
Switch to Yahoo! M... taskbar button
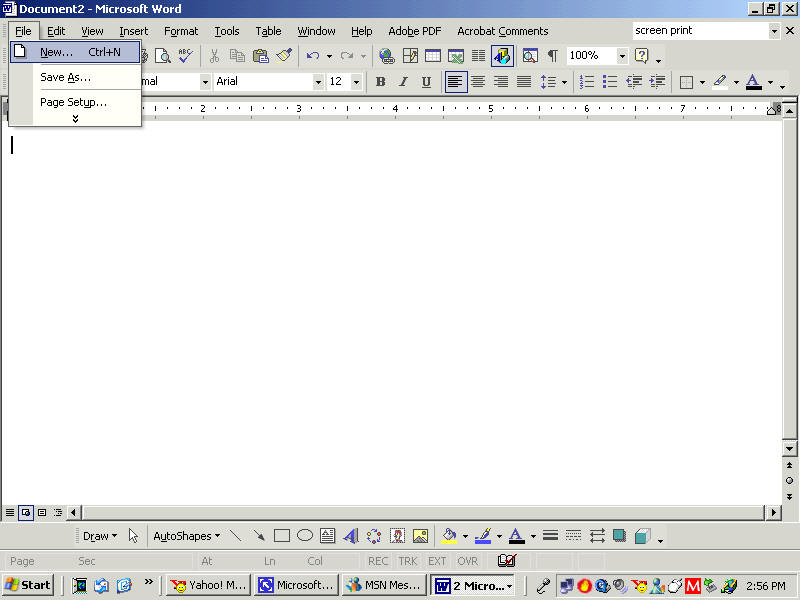click(209, 585)
